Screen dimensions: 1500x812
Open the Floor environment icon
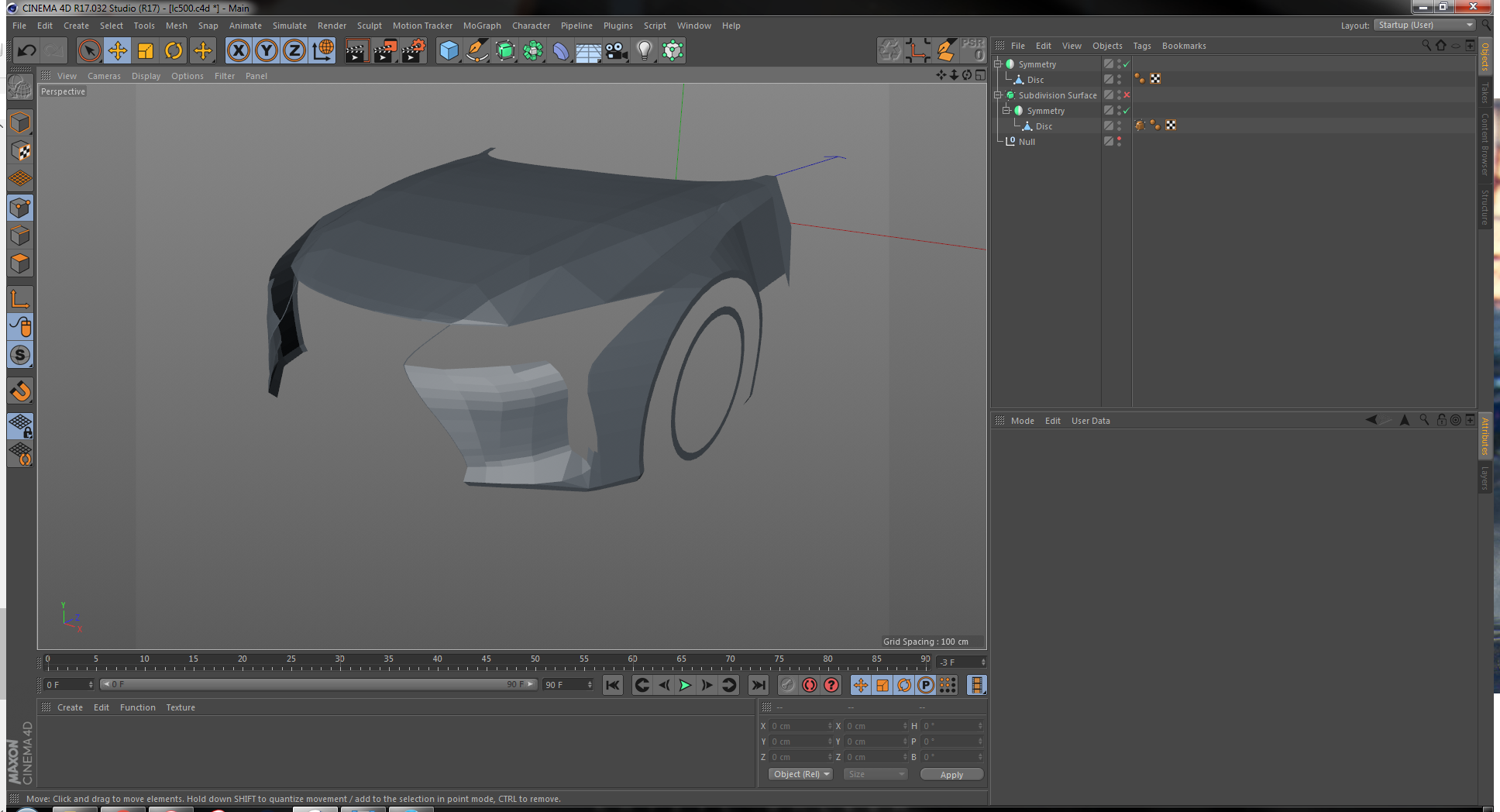589,51
